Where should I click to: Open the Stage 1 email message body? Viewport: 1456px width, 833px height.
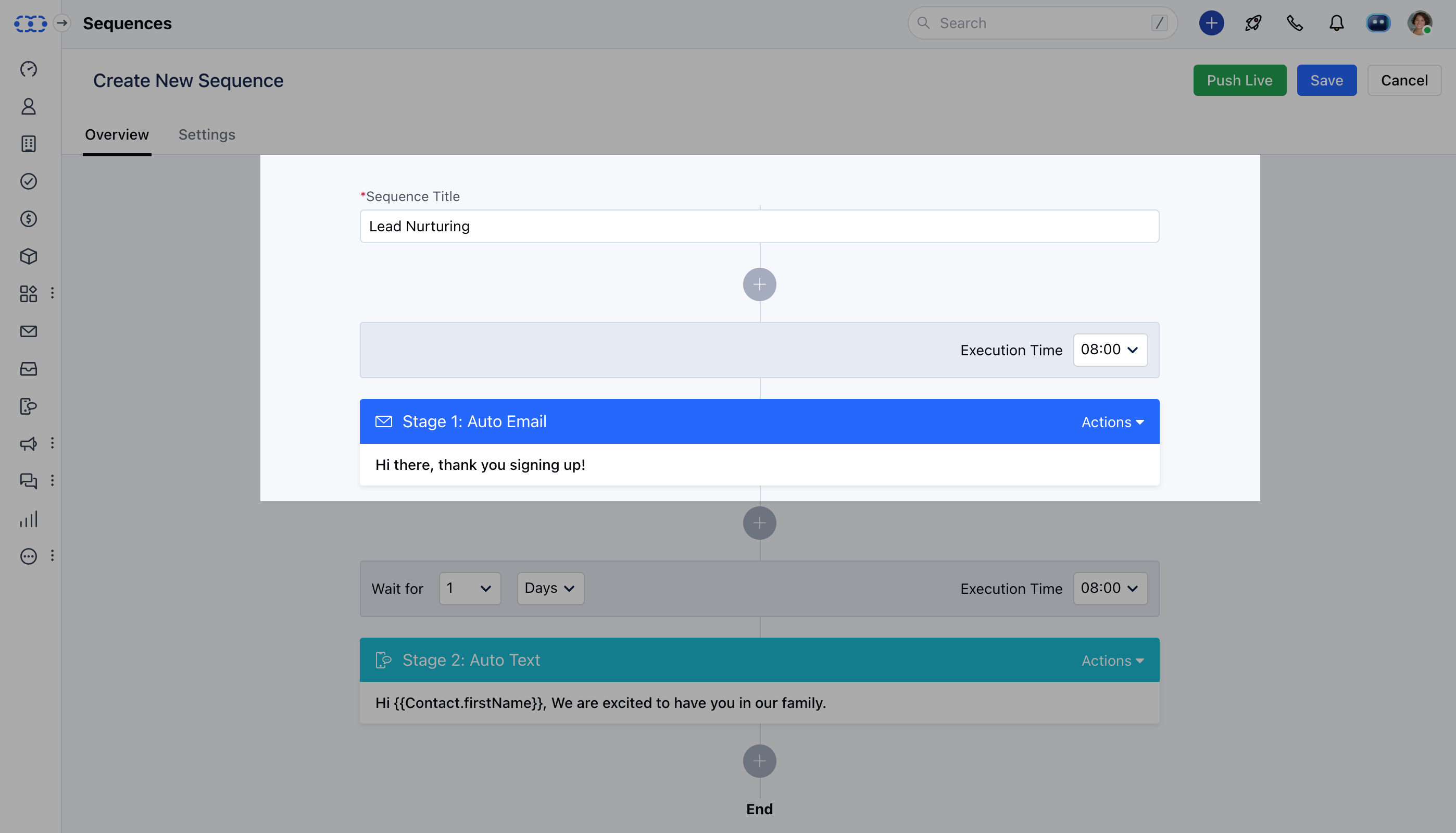759,465
